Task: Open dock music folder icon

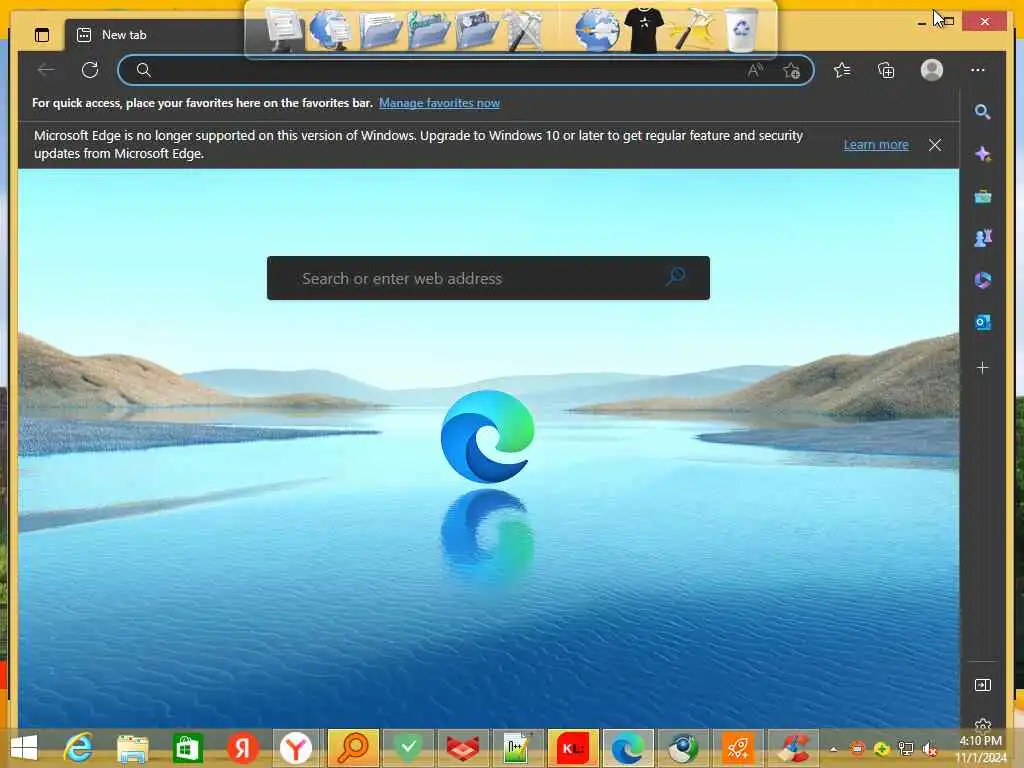Action: pyautogui.click(x=428, y=30)
